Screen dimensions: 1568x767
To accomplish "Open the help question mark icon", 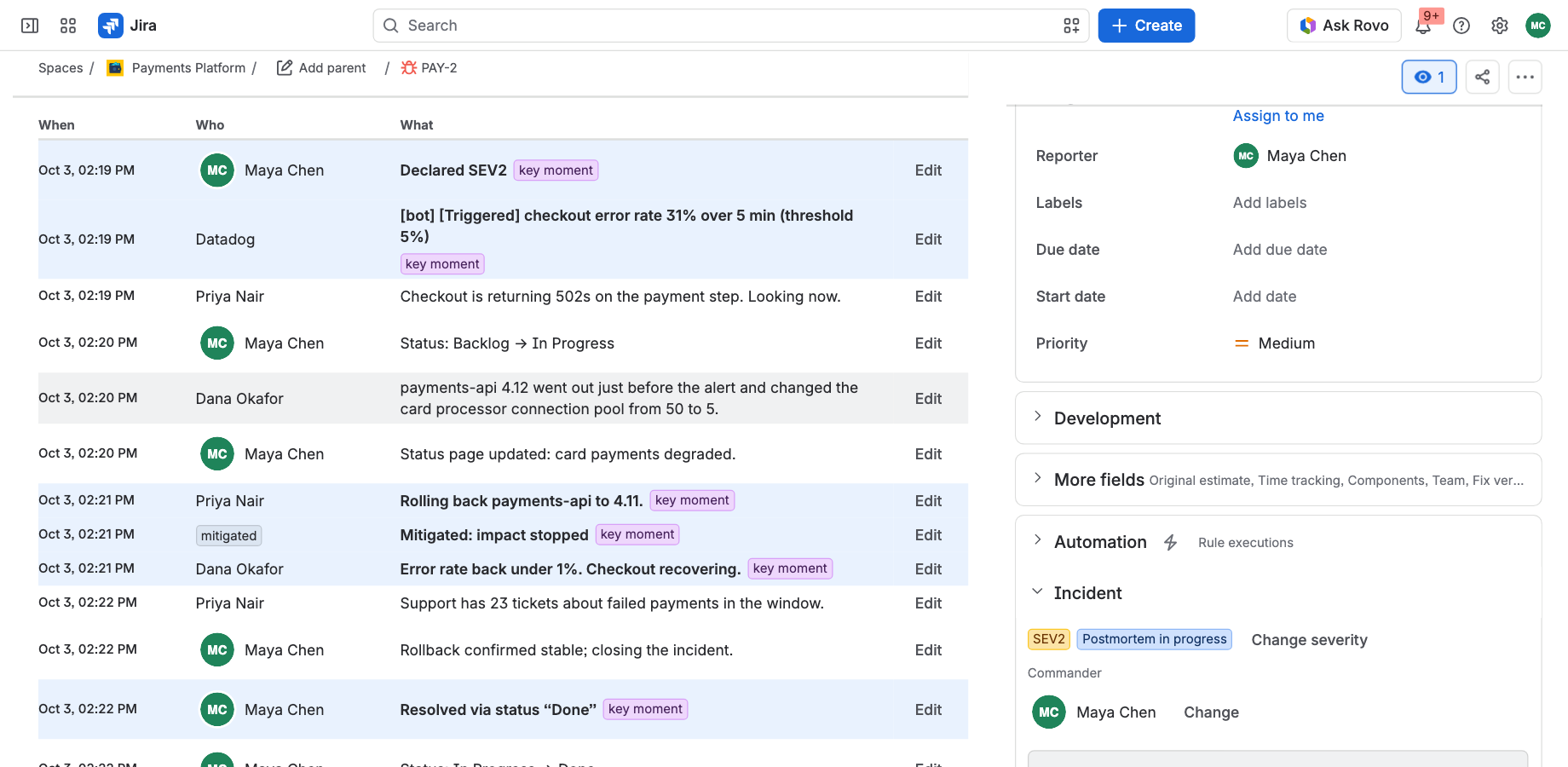I will coord(1461,26).
